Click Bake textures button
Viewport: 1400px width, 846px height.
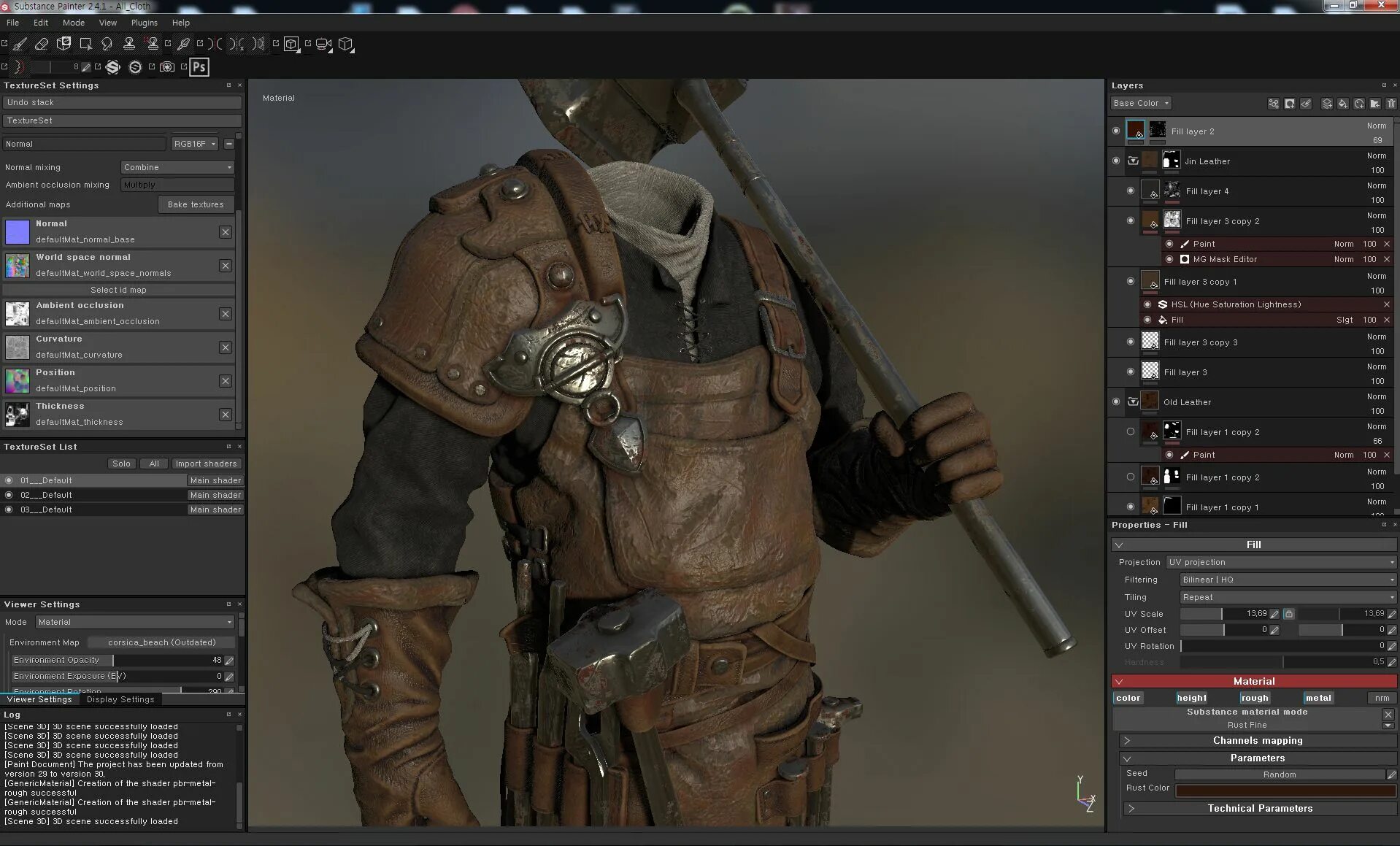click(x=196, y=204)
